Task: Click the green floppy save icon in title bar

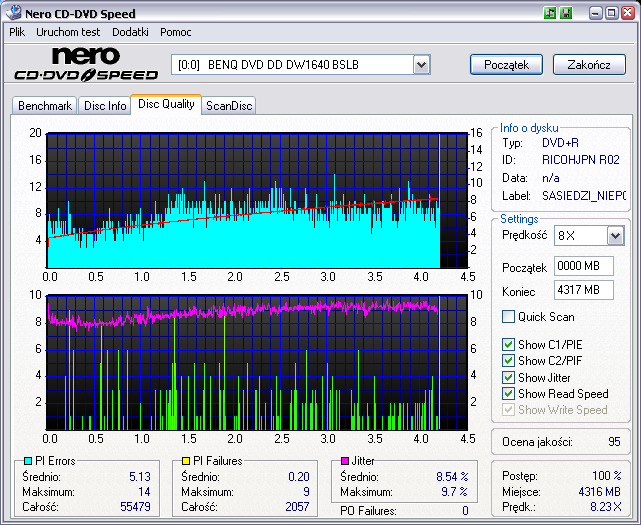Action: click(566, 13)
